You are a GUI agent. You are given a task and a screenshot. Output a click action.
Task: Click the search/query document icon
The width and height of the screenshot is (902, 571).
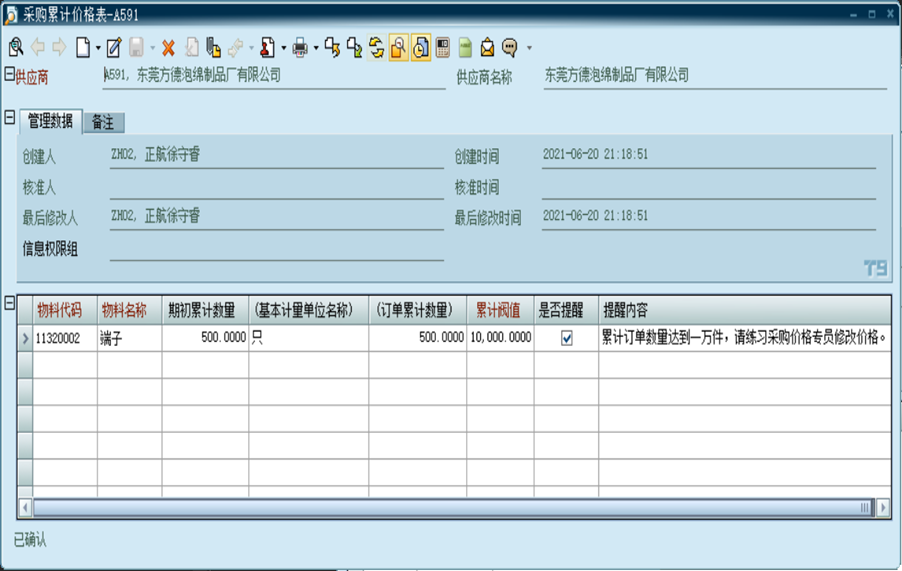click(x=15, y=47)
